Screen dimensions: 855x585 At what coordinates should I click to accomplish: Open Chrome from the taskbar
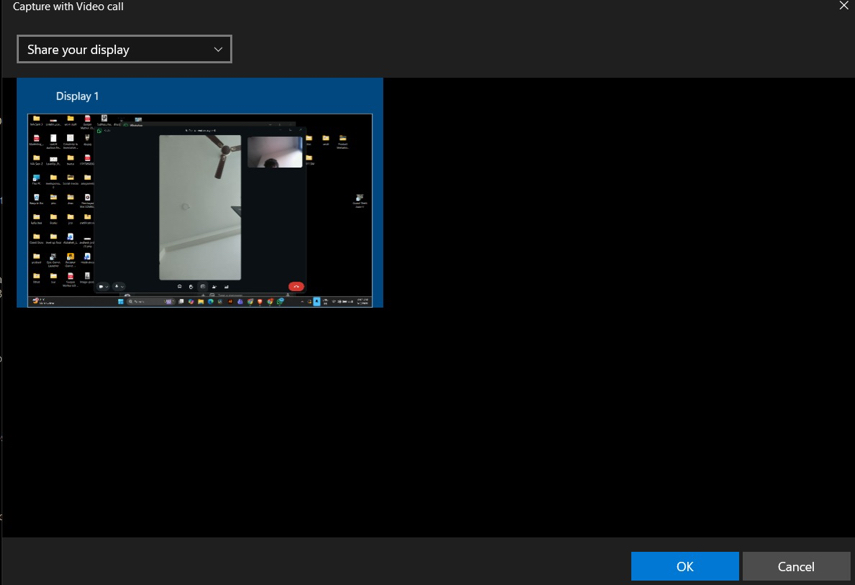pyautogui.click(x=269, y=300)
